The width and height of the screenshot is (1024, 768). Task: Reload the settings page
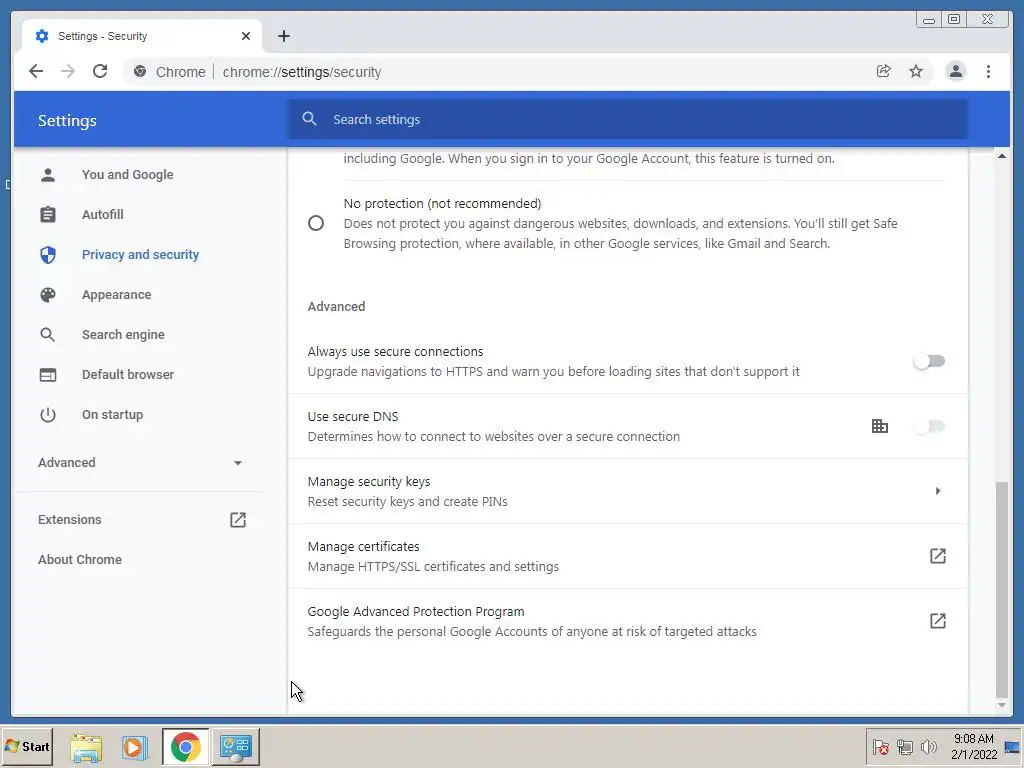point(100,71)
